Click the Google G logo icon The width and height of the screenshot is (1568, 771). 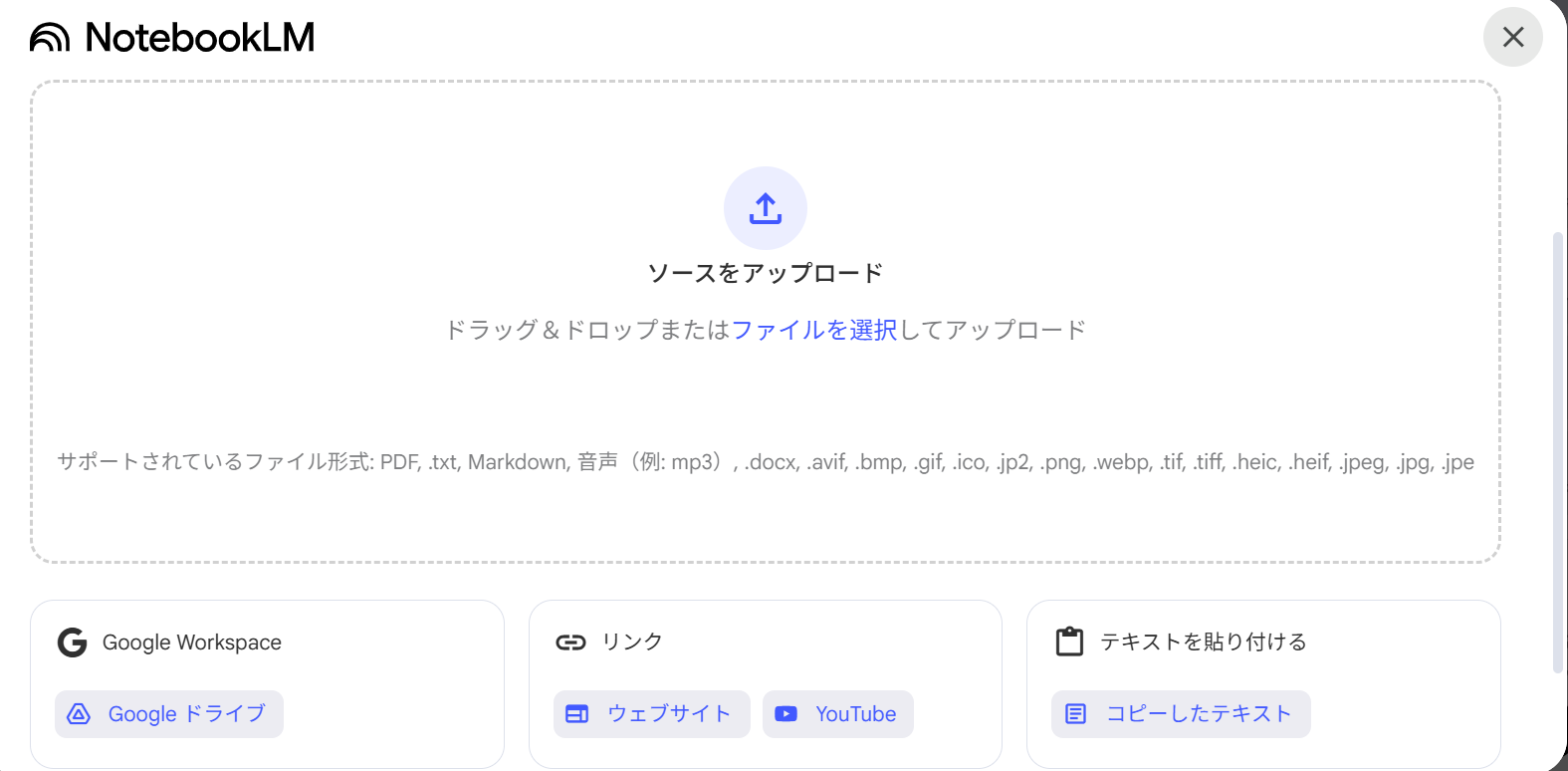point(72,642)
